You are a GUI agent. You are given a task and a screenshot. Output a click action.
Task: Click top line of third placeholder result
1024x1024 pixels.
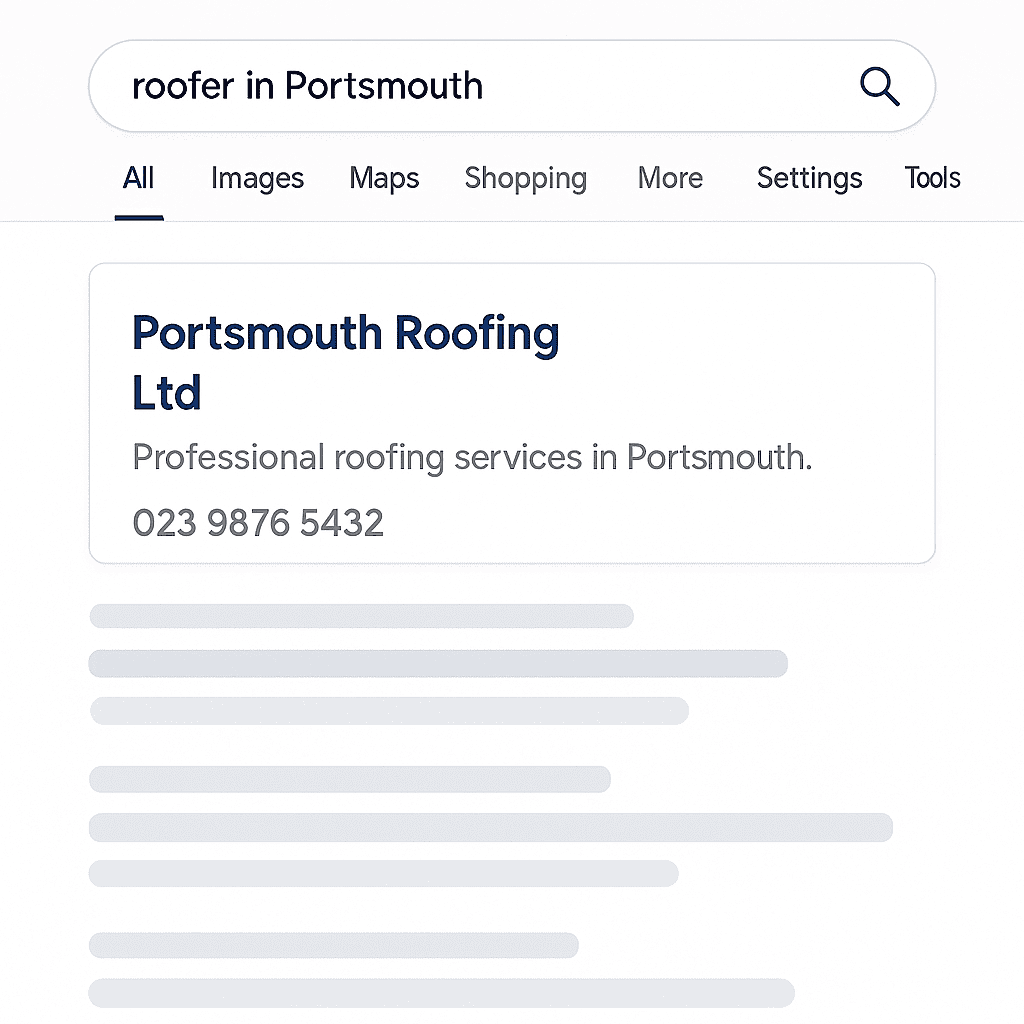pos(333,945)
